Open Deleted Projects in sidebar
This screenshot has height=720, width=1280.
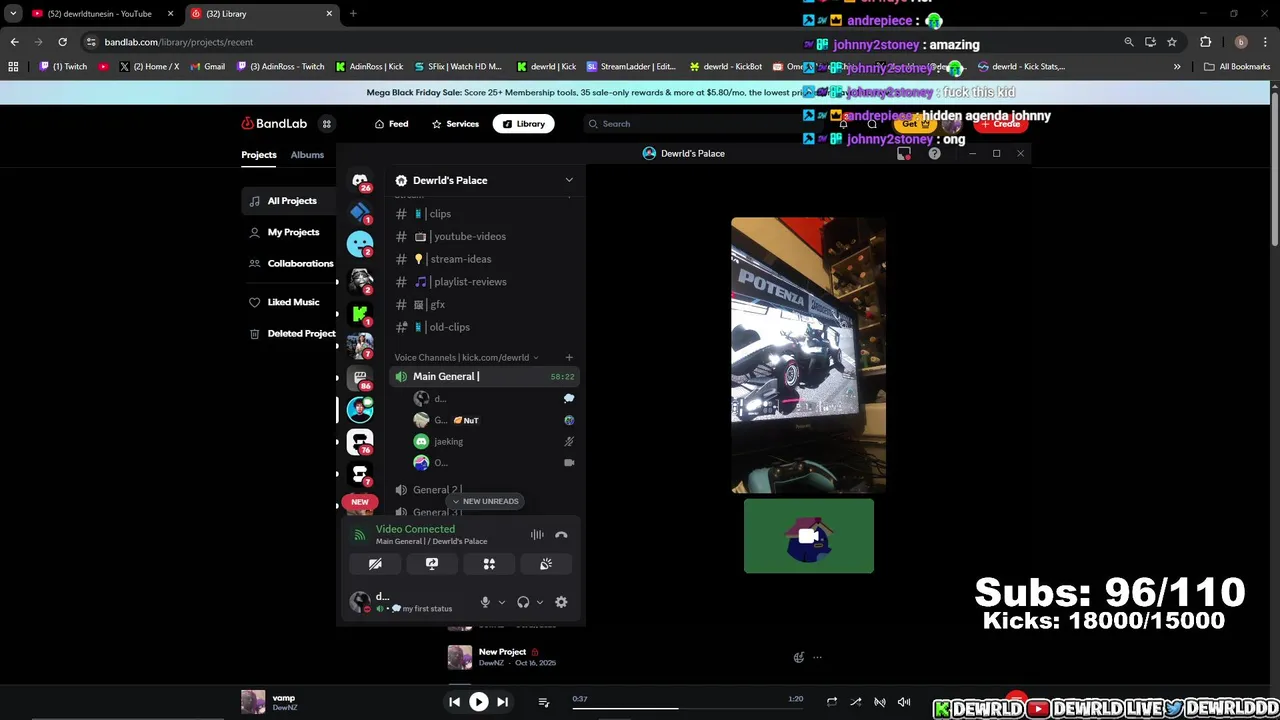(x=289, y=334)
